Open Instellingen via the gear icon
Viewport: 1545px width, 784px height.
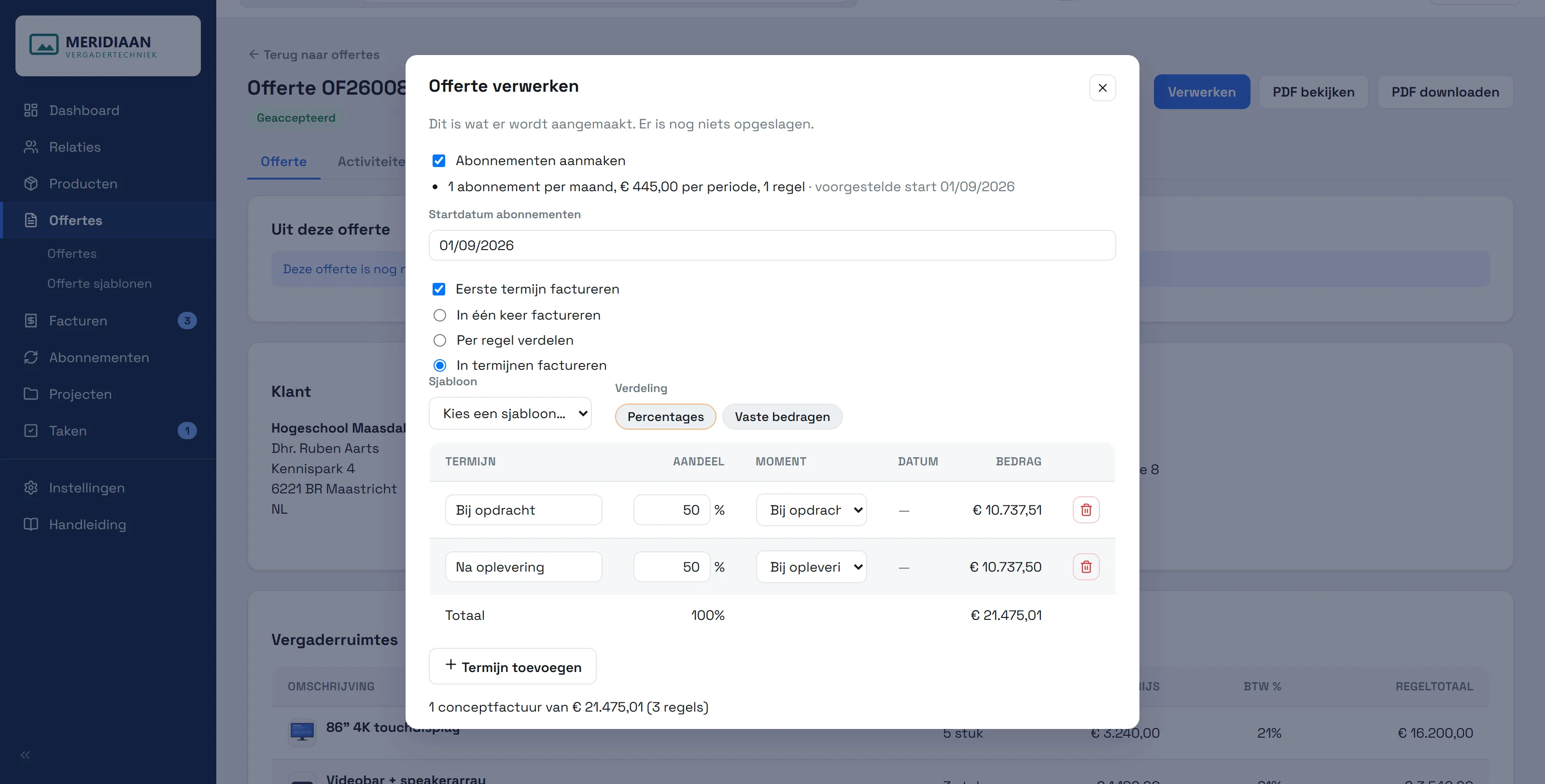30,488
